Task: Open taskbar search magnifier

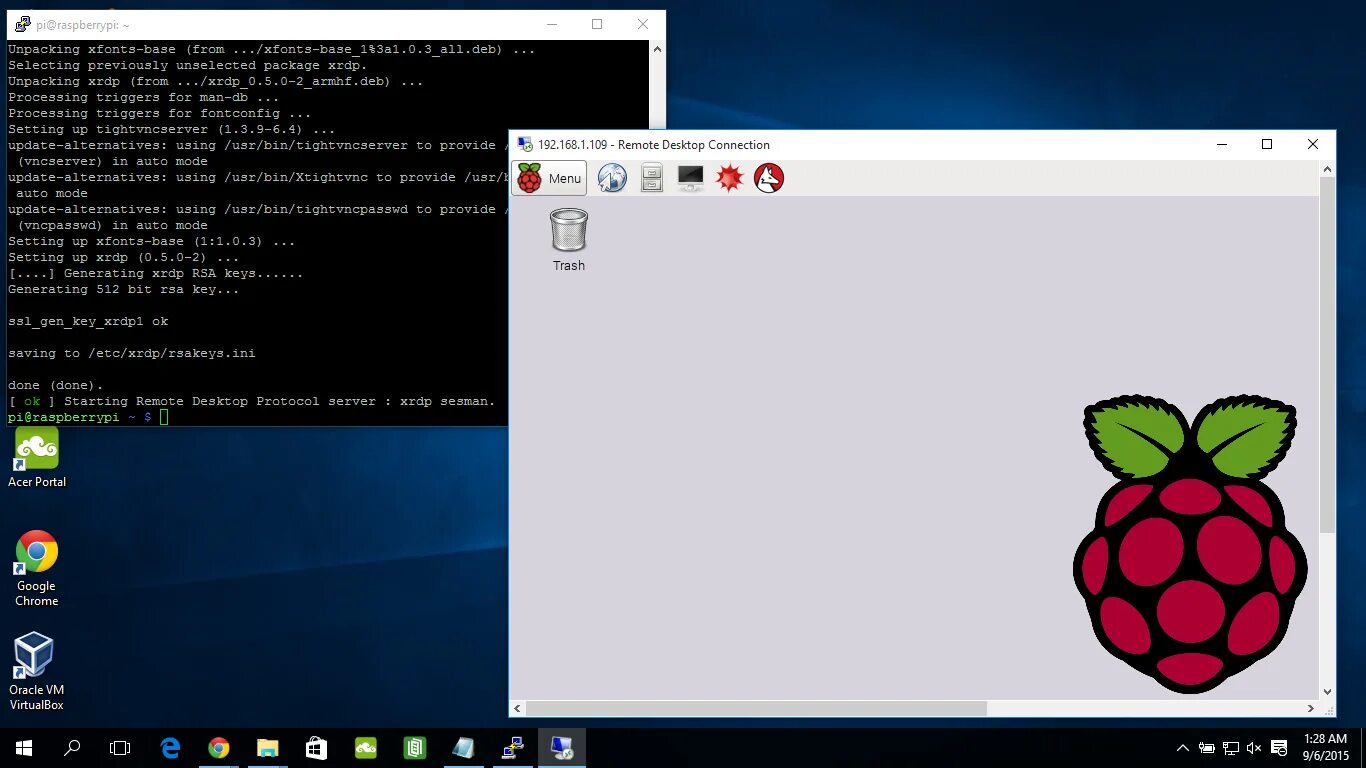Action: (x=72, y=747)
